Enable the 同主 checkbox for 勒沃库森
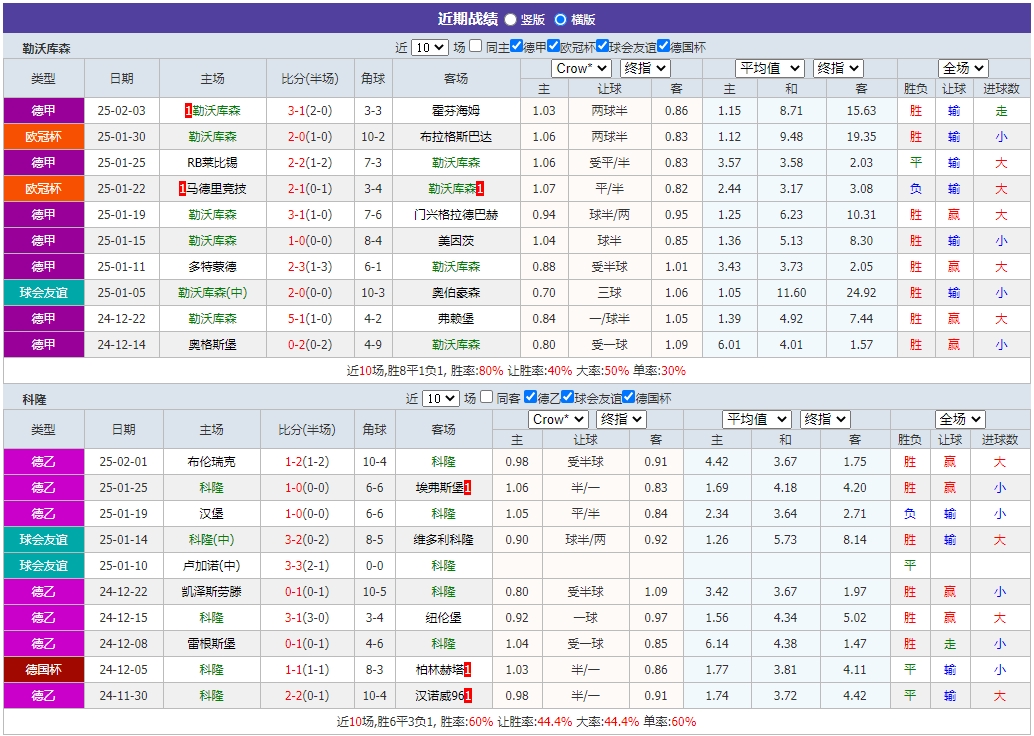 point(474,45)
